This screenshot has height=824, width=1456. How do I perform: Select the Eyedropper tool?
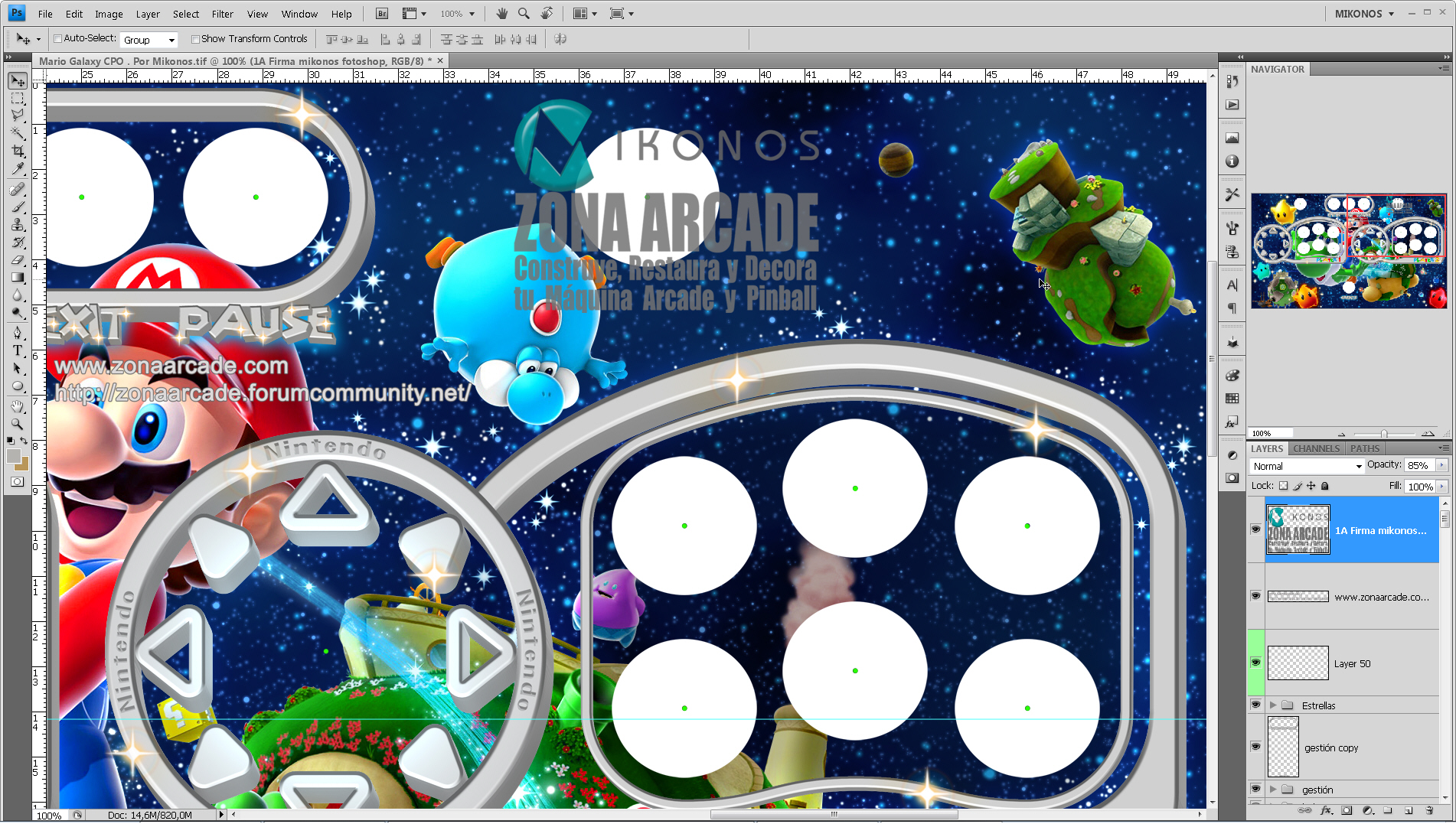click(18, 169)
